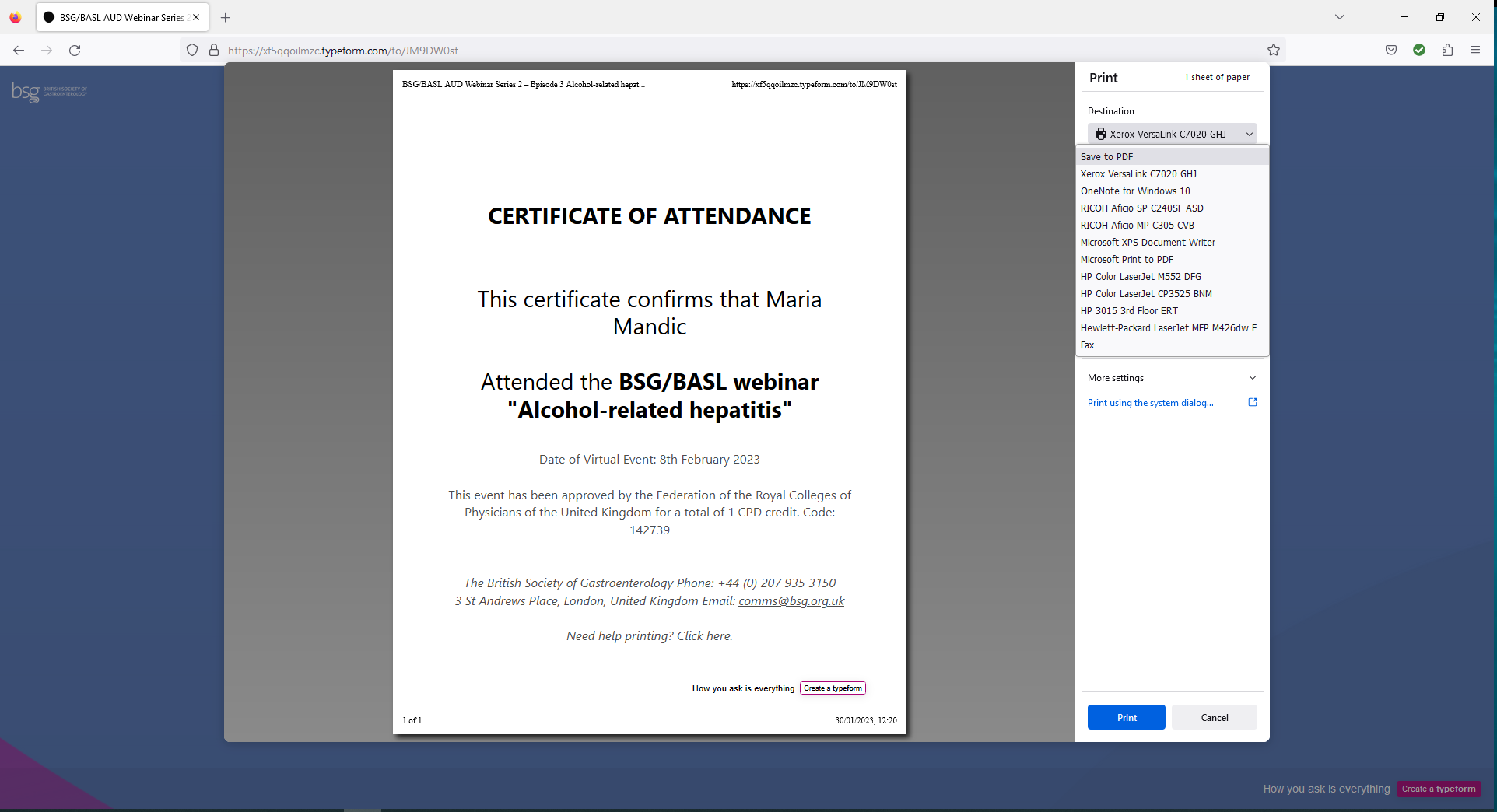
Task: Choose OneNote for Windows 10 option
Action: pos(1172,191)
